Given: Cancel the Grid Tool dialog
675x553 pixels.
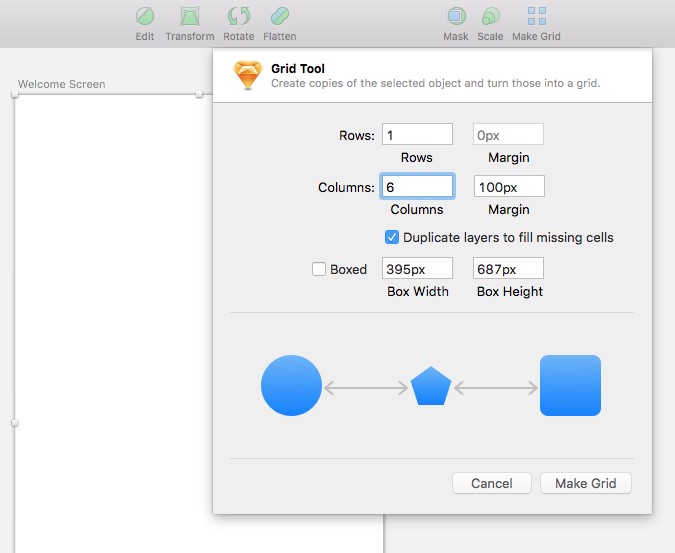Looking at the screenshot, I should click(491, 483).
